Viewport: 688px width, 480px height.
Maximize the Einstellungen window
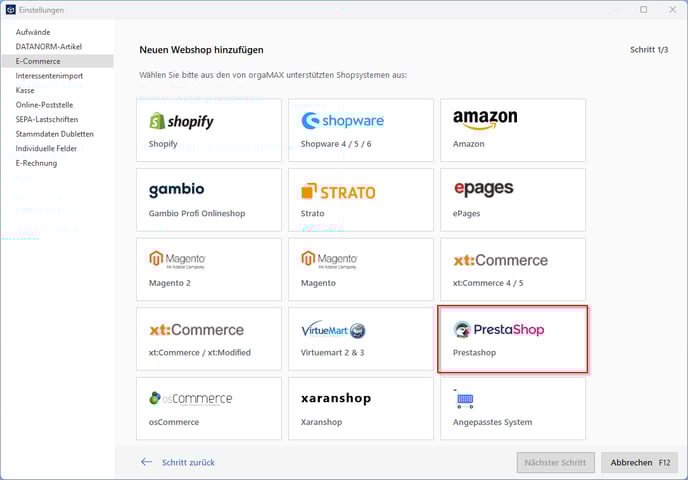pyautogui.click(x=643, y=10)
